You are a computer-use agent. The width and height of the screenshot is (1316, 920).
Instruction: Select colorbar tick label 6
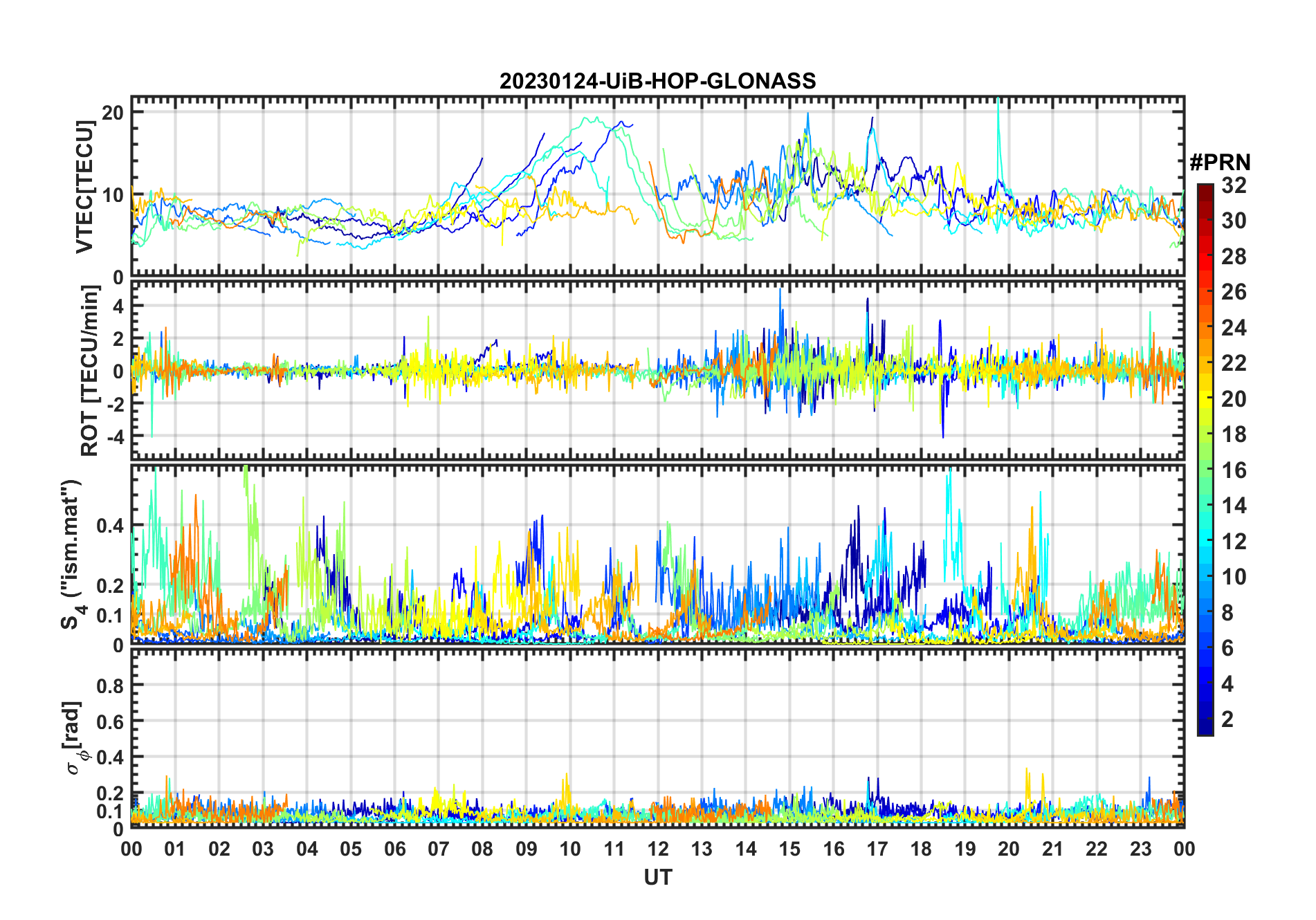[1227, 648]
